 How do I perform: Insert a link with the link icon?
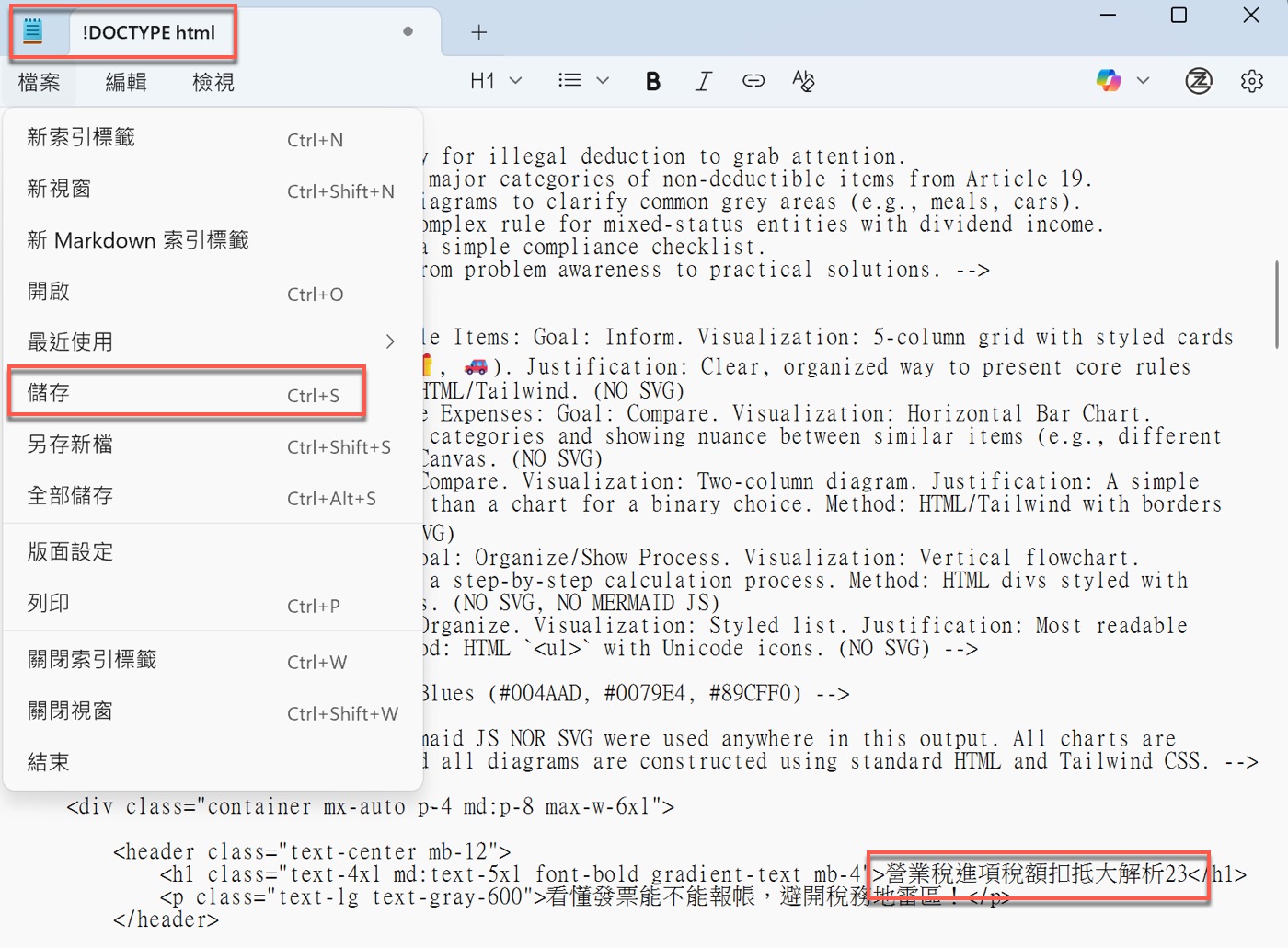pyautogui.click(x=753, y=81)
